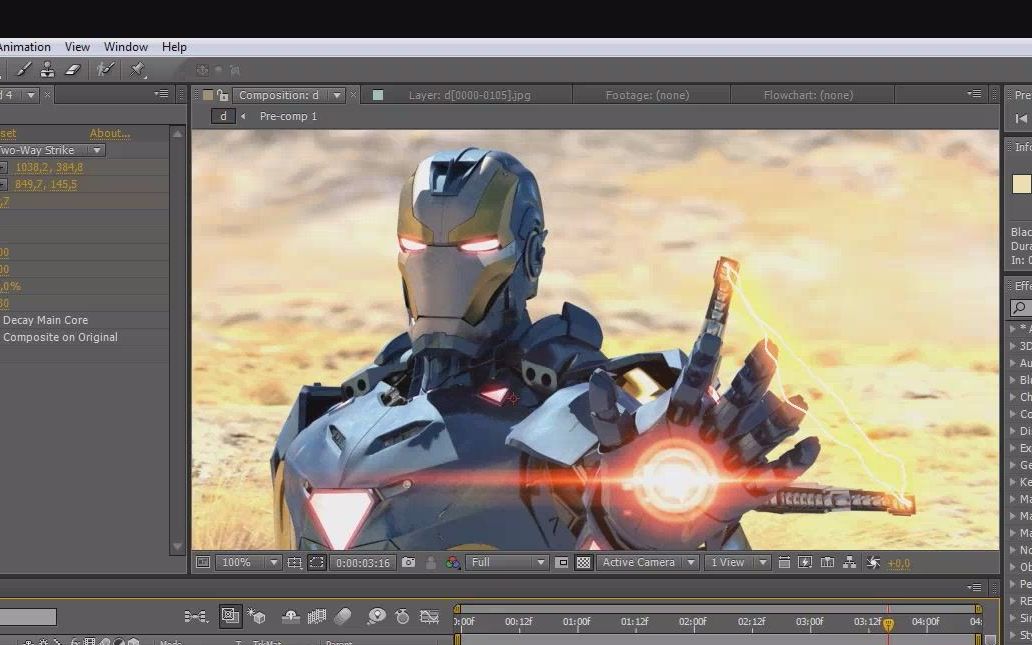Screen dimensions: 1032x645
Task: Go to first frame in Preview panel
Action: click(1021, 118)
